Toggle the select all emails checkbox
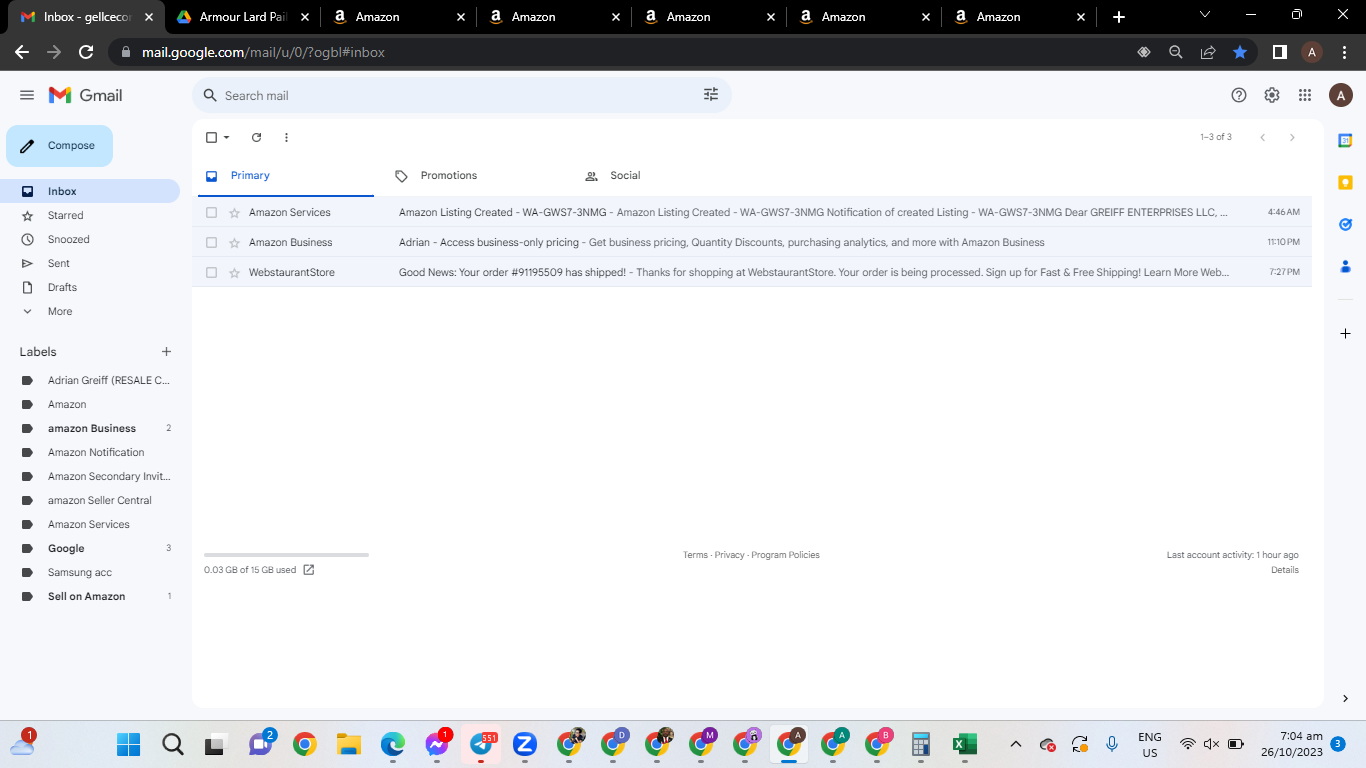This screenshot has height=768, width=1366. pos(211,137)
